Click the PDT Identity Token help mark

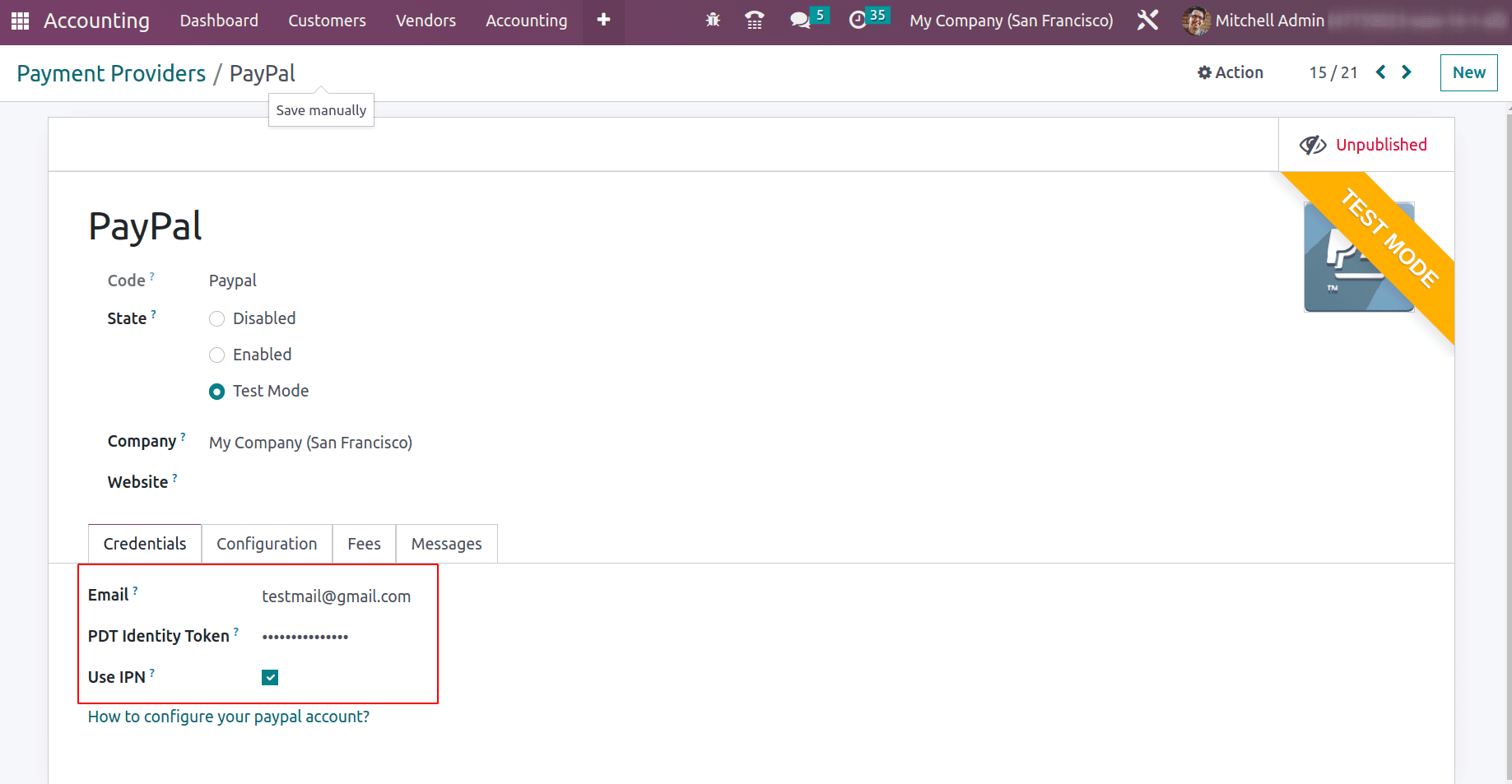coord(236,632)
